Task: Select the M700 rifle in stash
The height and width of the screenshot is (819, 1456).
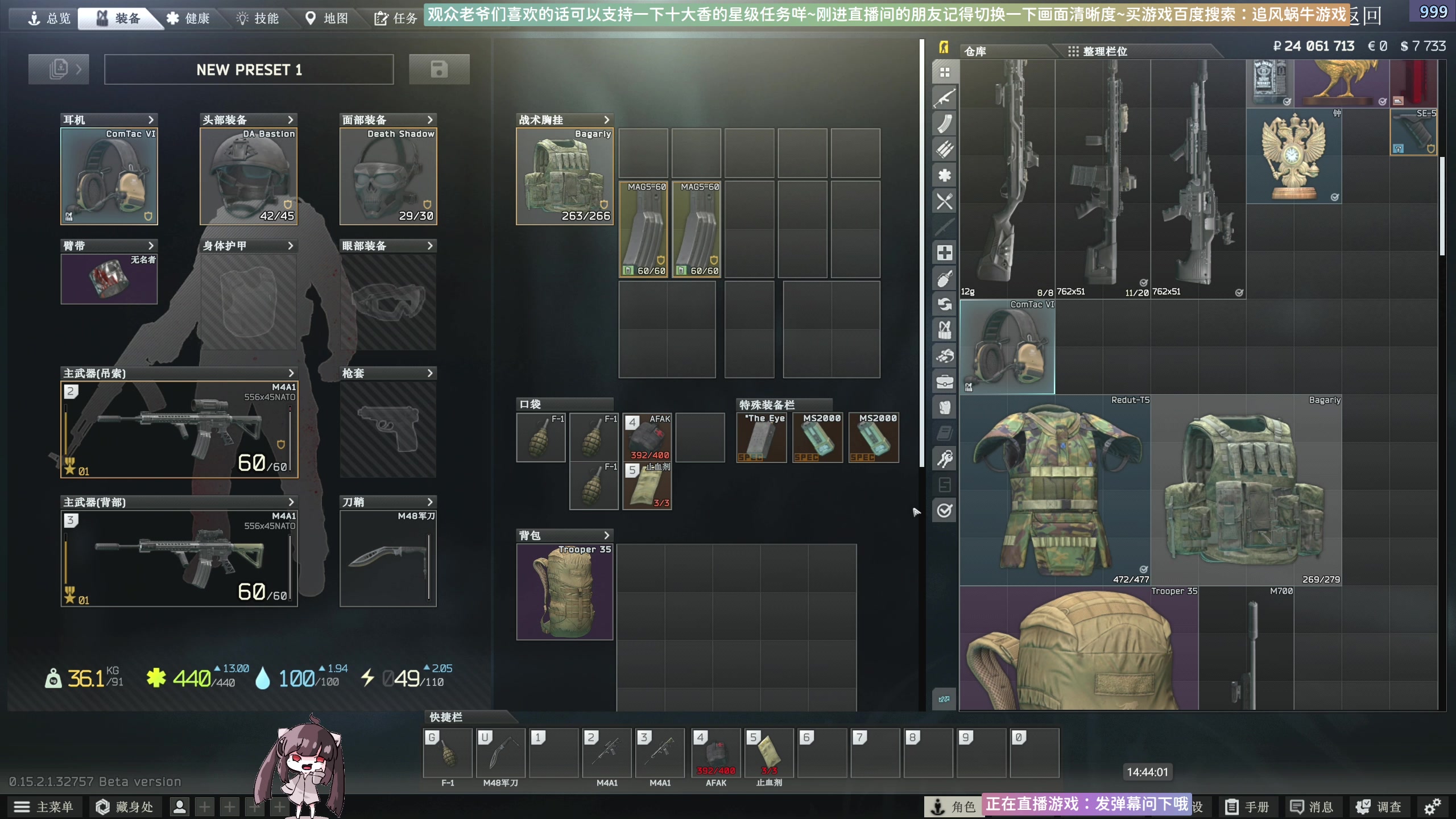Action: [x=1247, y=648]
